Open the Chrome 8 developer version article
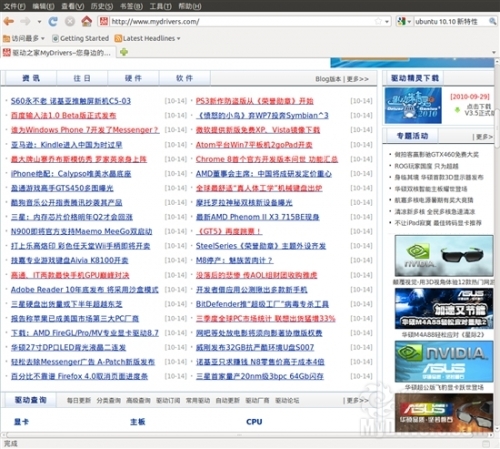Screen dimensions: 500x449 pos(267,159)
